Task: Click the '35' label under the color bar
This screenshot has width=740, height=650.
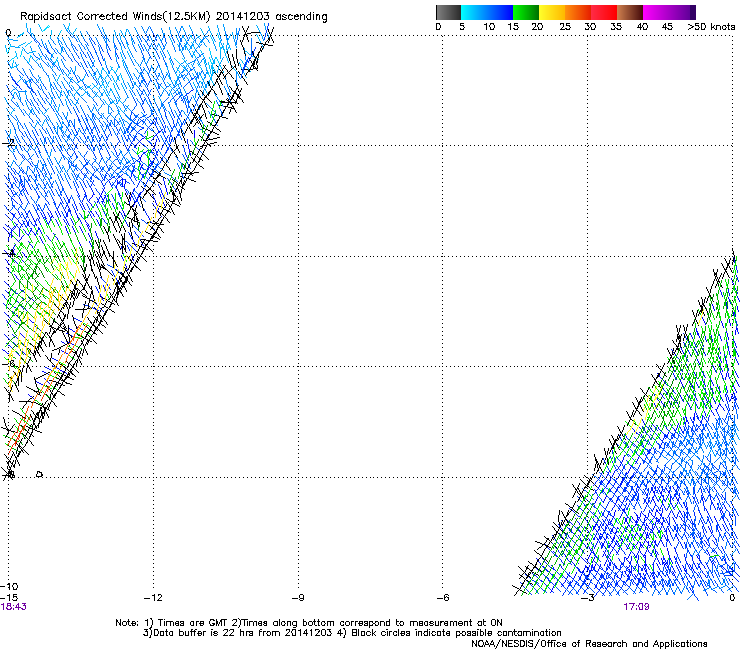Action: (x=616, y=27)
